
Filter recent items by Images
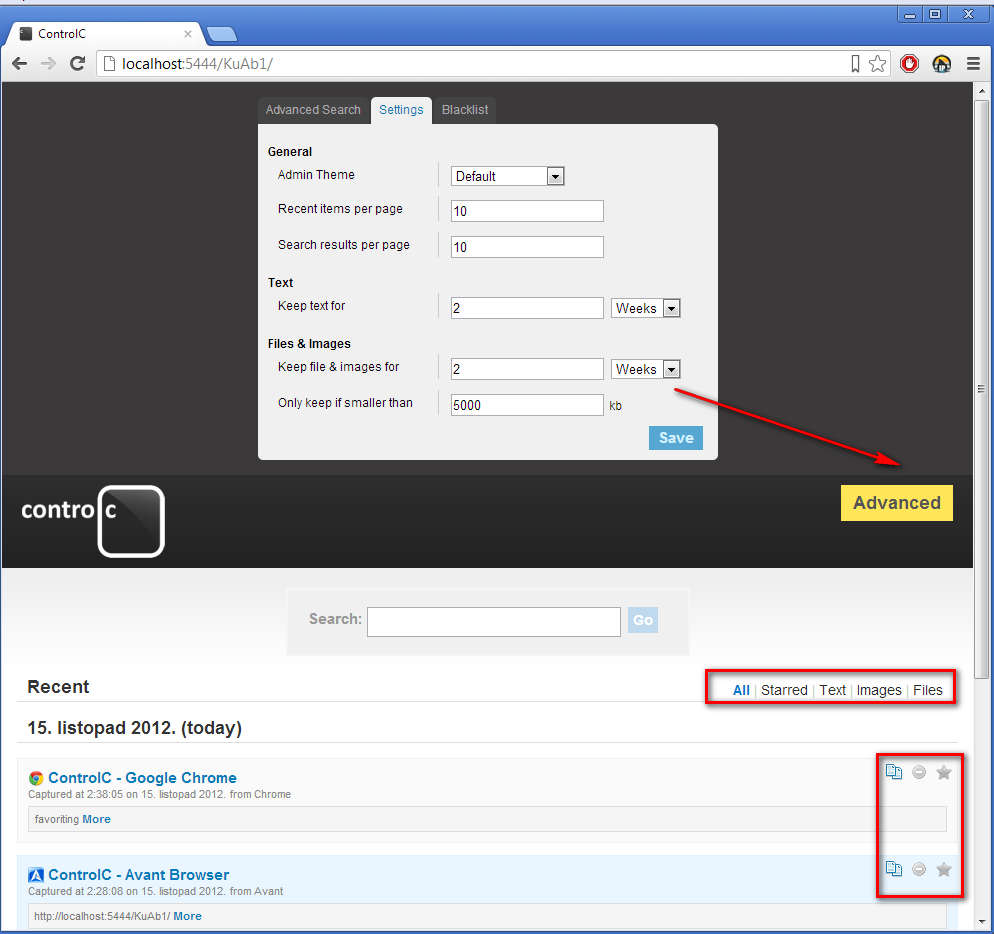coord(879,690)
